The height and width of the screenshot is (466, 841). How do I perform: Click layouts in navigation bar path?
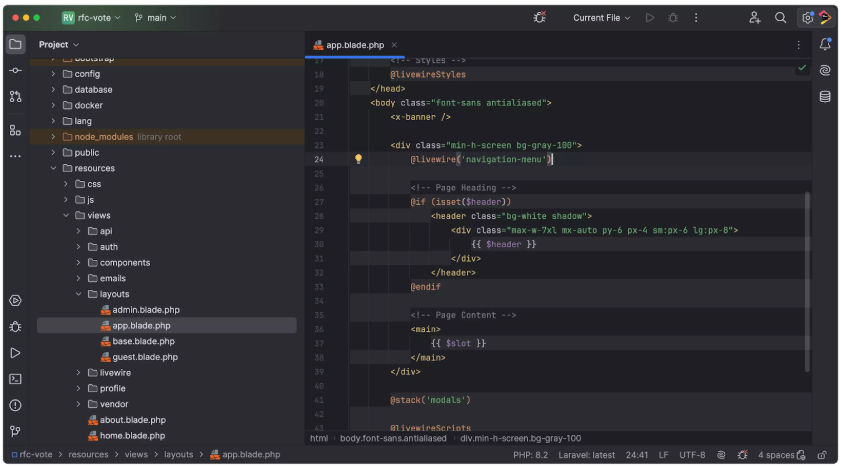pos(178,455)
